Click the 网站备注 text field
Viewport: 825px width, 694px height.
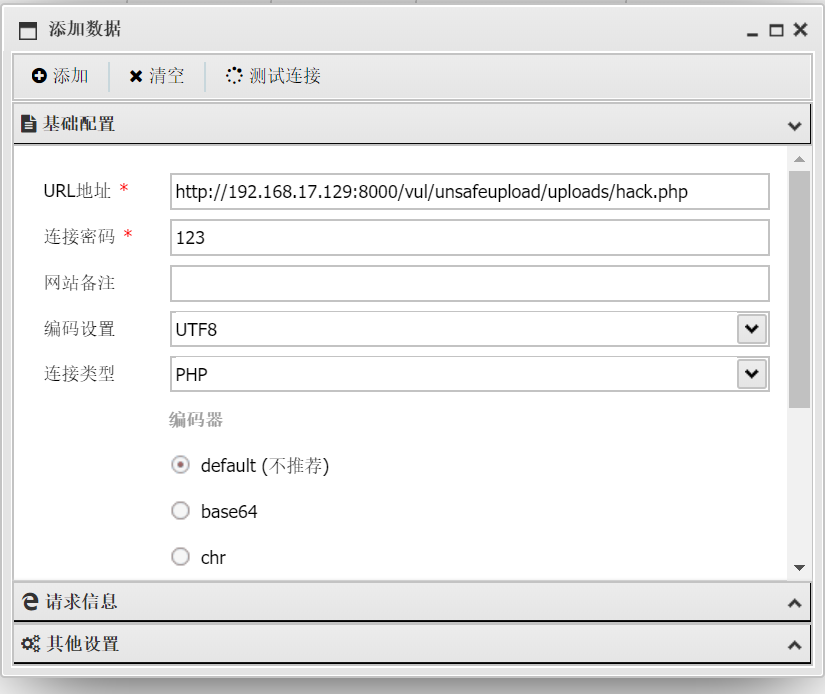[469, 283]
